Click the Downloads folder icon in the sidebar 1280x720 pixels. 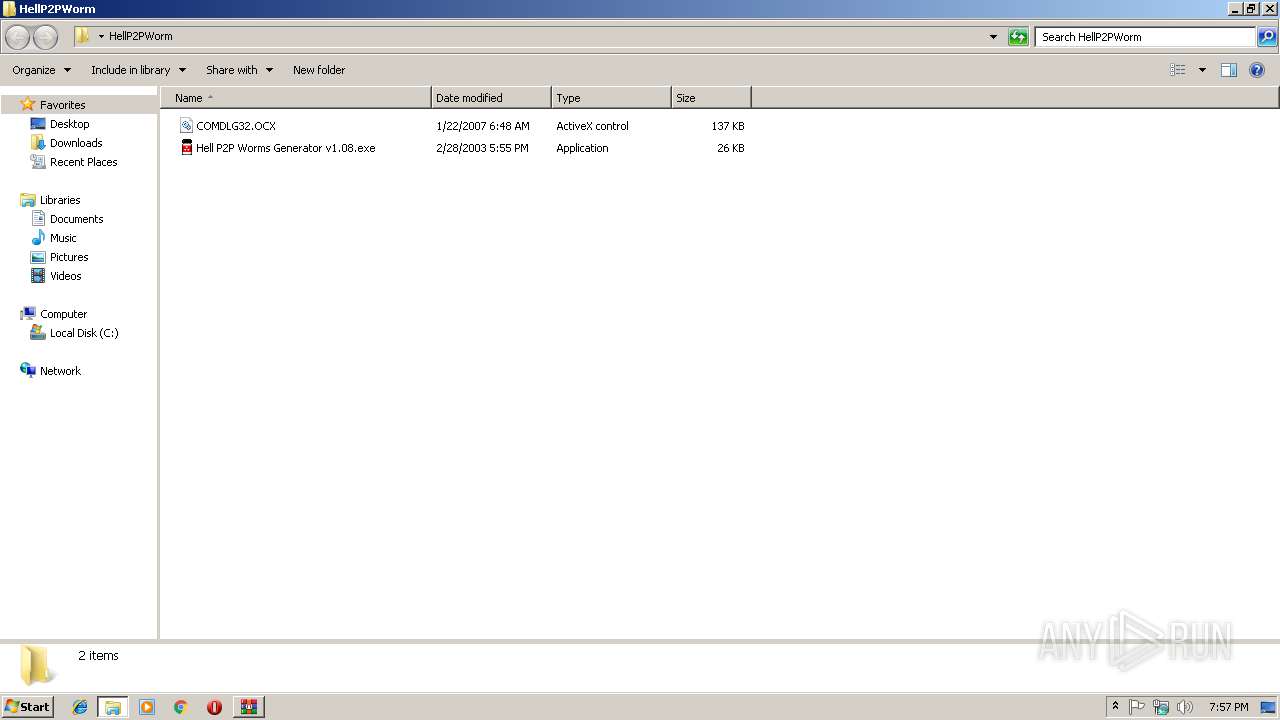38,143
